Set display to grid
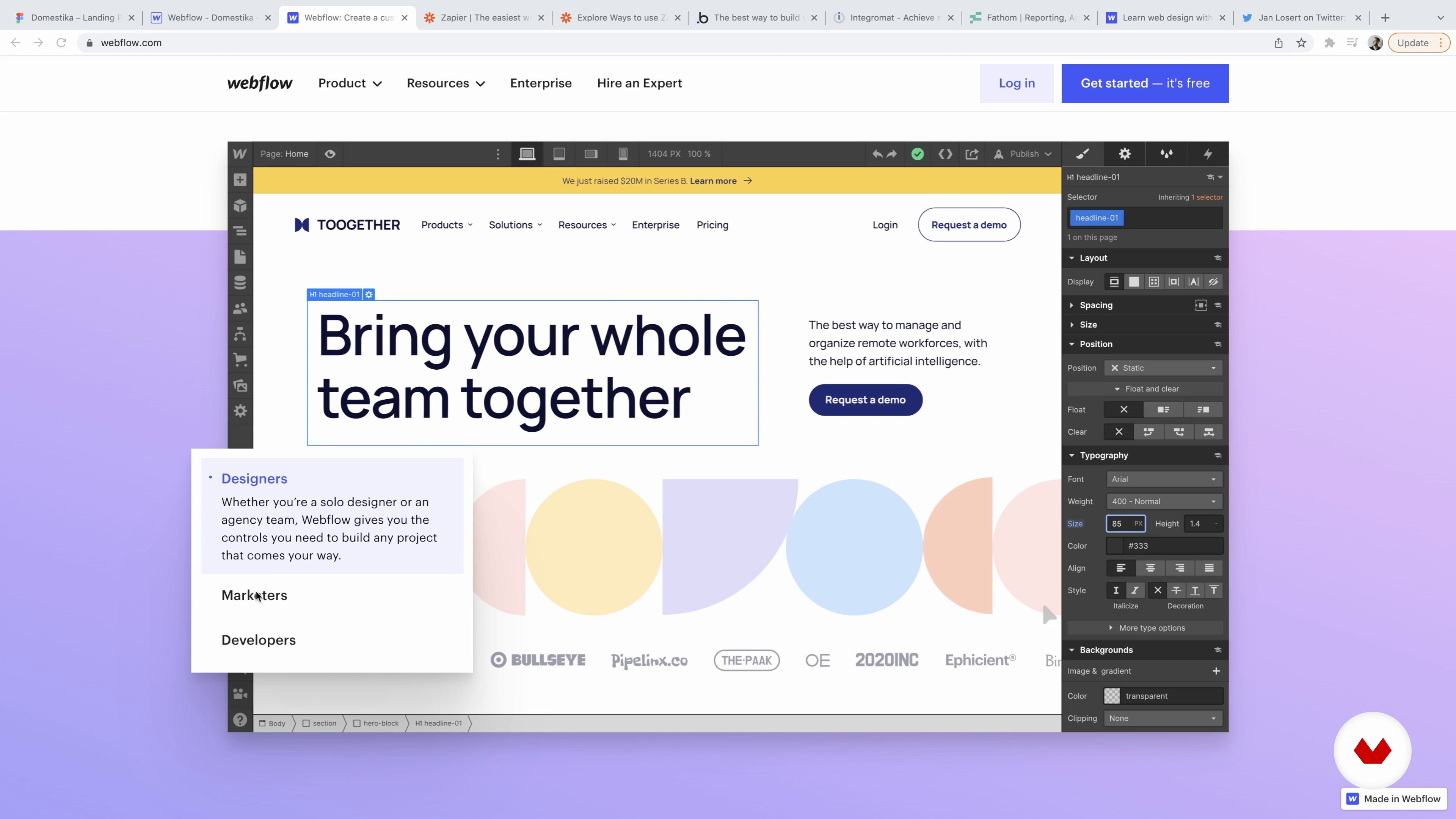Image resolution: width=1456 pixels, height=819 pixels. [1153, 281]
